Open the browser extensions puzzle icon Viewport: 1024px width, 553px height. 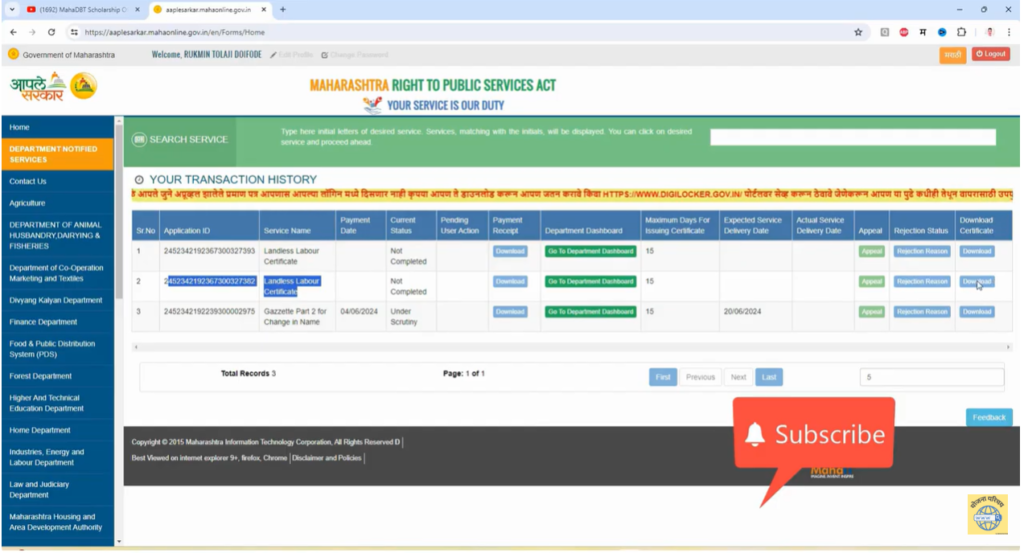[x=961, y=32]
